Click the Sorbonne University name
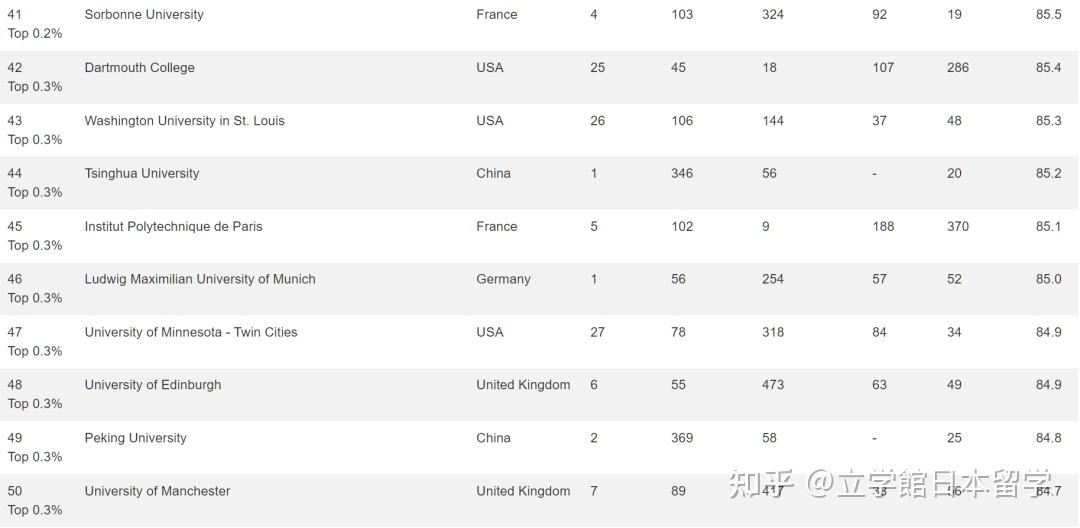 point(144,15)
